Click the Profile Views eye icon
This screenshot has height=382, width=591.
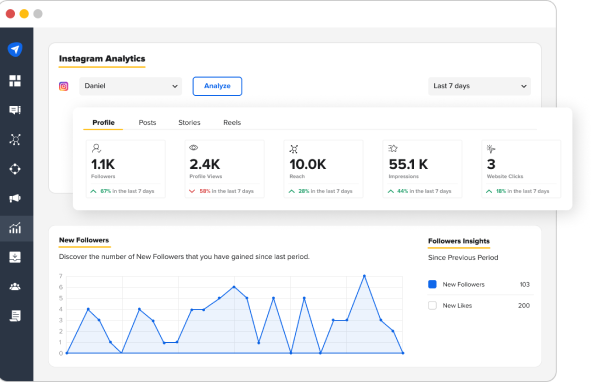pyautogui.click(x=193, y=148)
